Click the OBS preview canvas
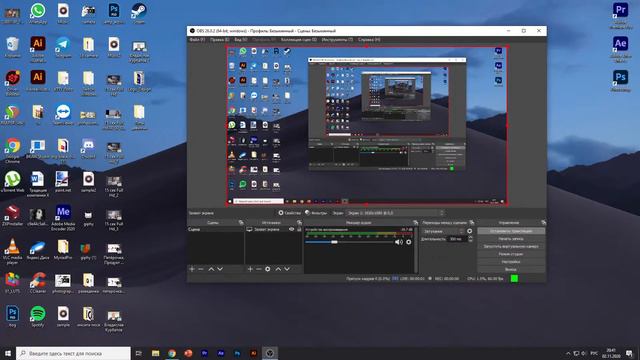Viewport: 640px width, 360px height. pyautogui.click(x=367, y=126)
